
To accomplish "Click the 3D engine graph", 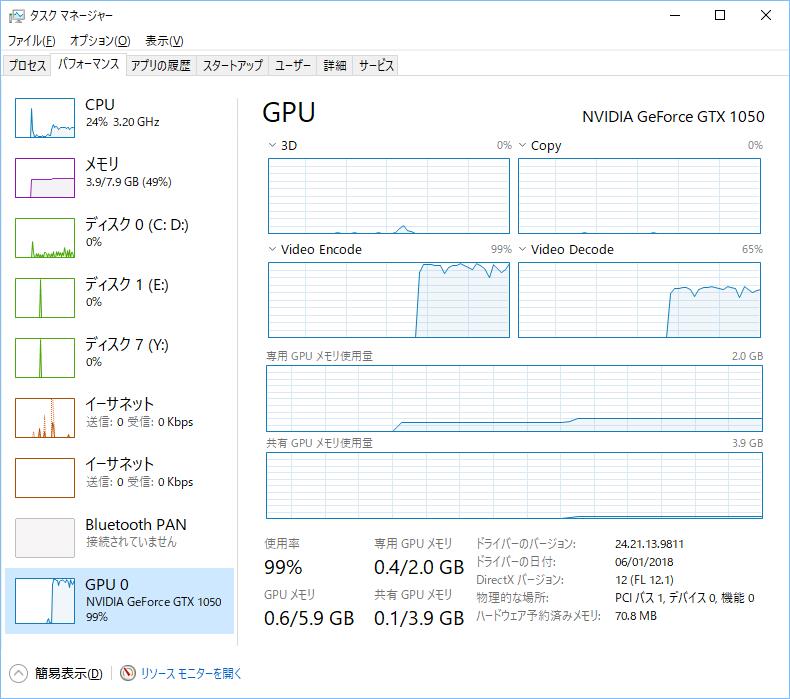I will point(389,196).
